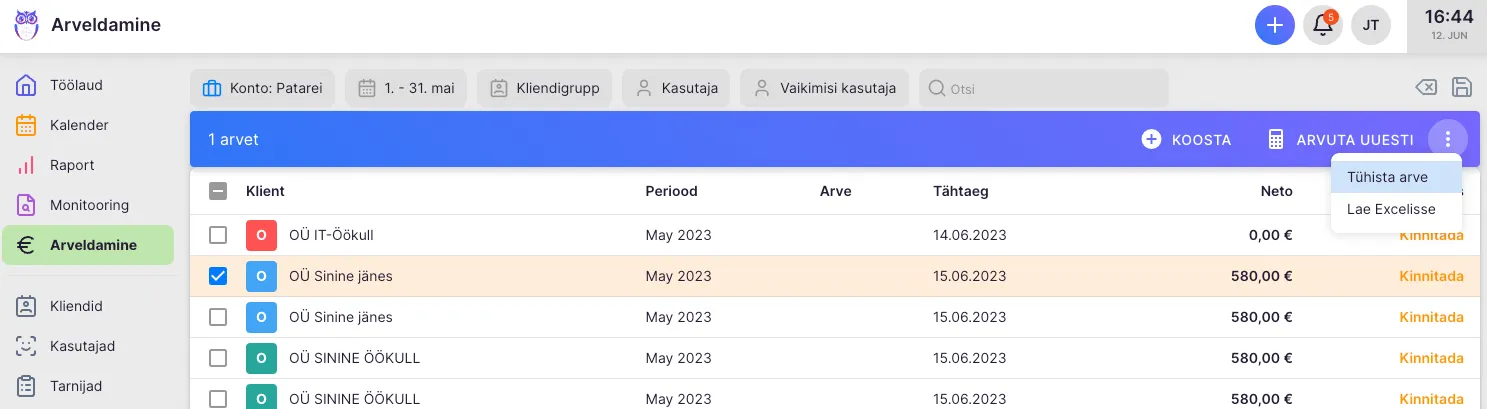Expand the Kliendigrupp filter
1487x409 pixels.
pyautogui.click(x=545, y=88)
